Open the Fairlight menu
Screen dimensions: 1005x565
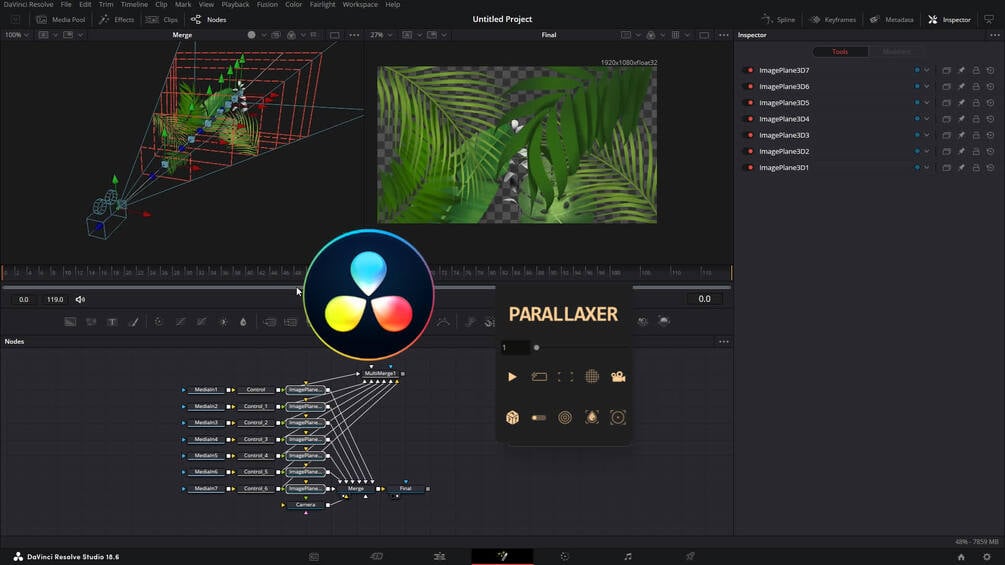pos(322,4)
